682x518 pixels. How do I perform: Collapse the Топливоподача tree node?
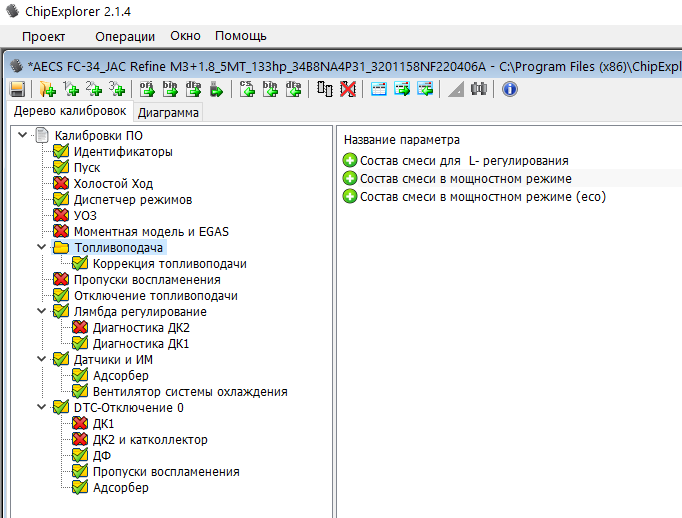coord(40,248)
